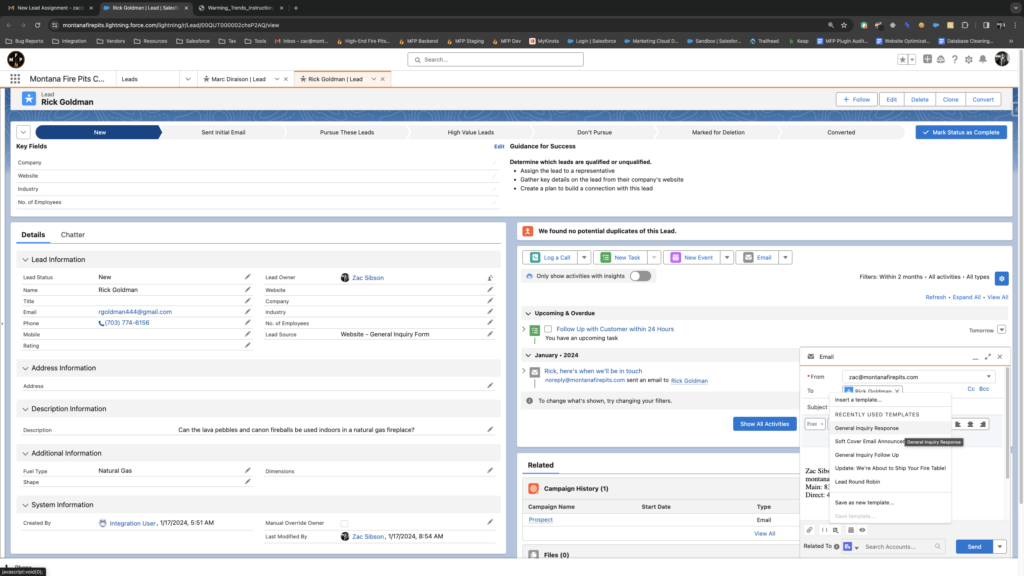
Task: Switch to the Marc Diraison Lead tab
Action: [238, 79]
